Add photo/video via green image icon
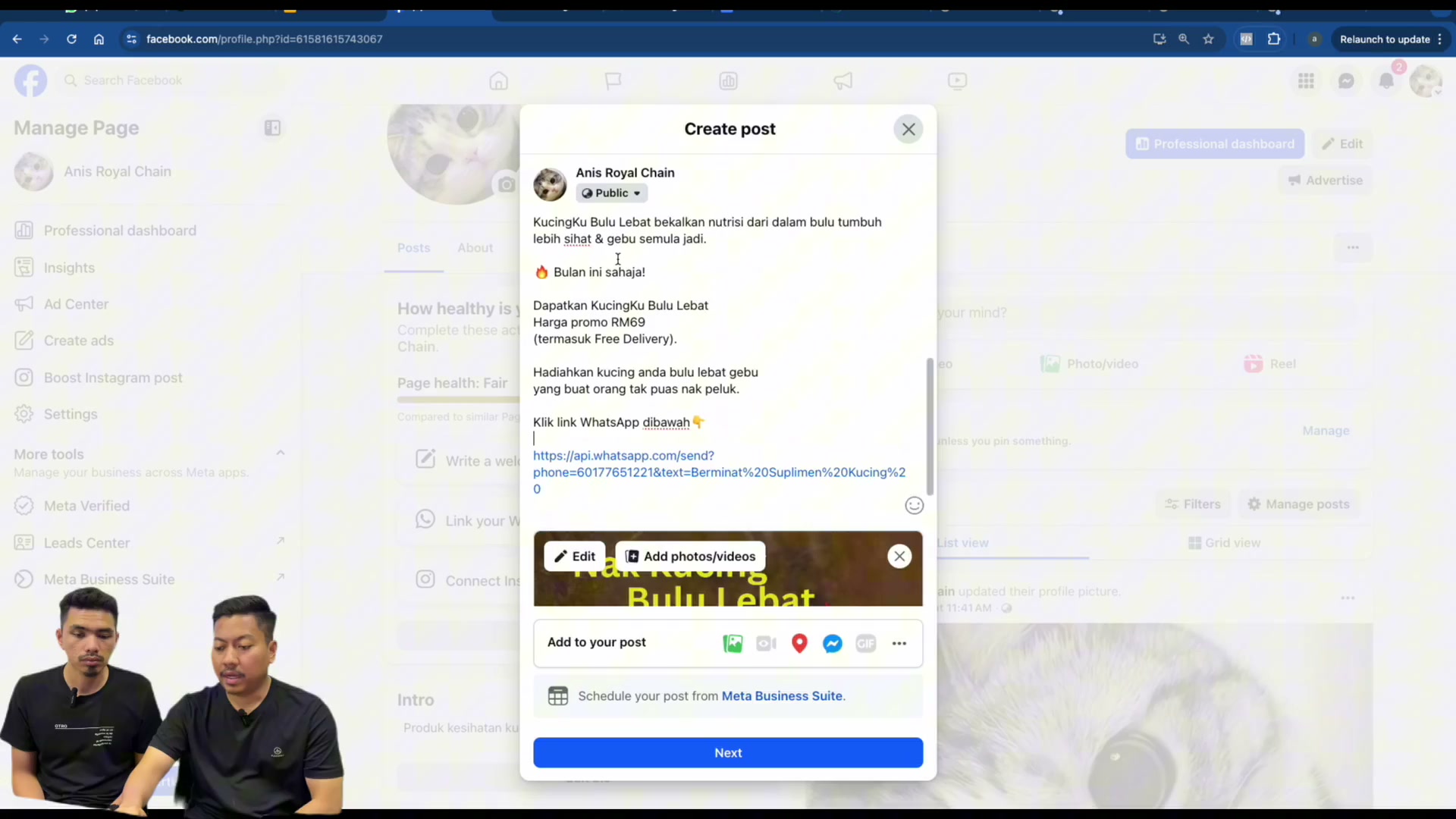 point(733,644)
